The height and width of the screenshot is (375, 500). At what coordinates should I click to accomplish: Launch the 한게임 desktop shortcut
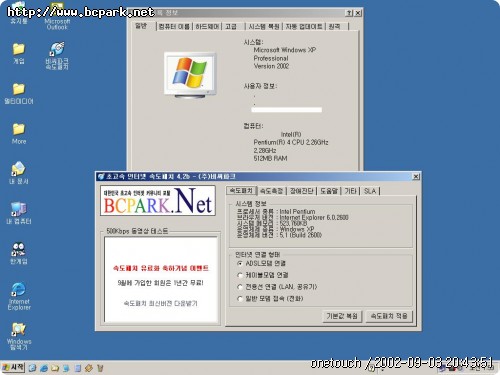(19, 253)
